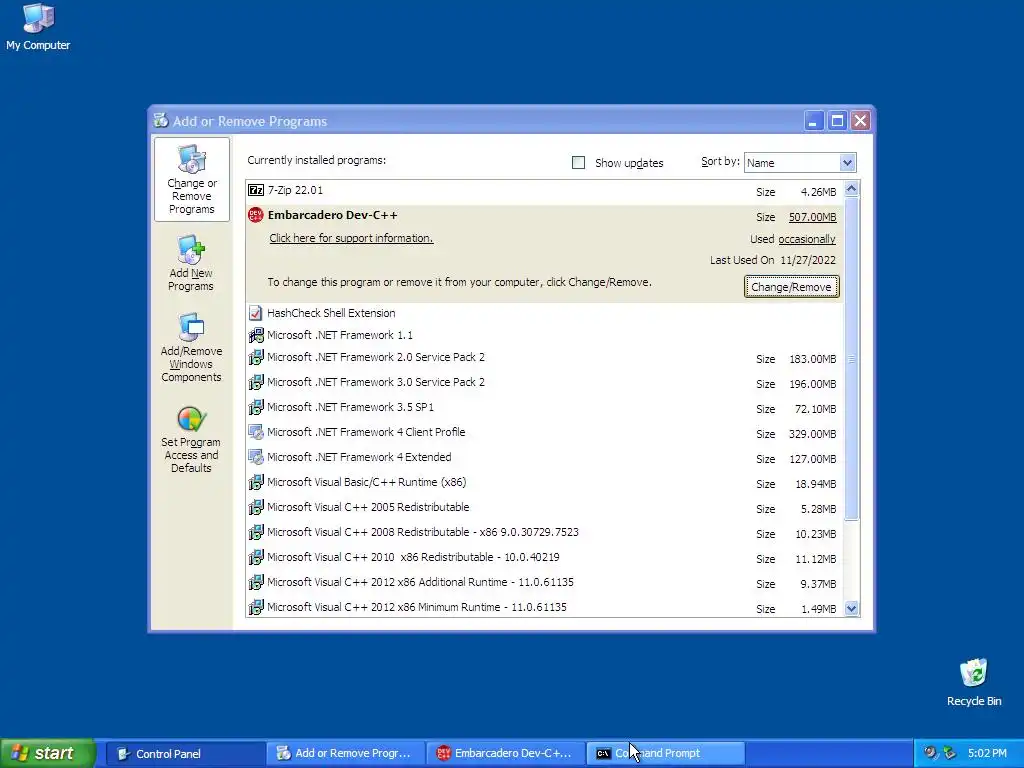This screenshot has width=1024, height=768.
Task: Click the .NET Framework 4 Client Profile icon
Action: pos(256,432)
